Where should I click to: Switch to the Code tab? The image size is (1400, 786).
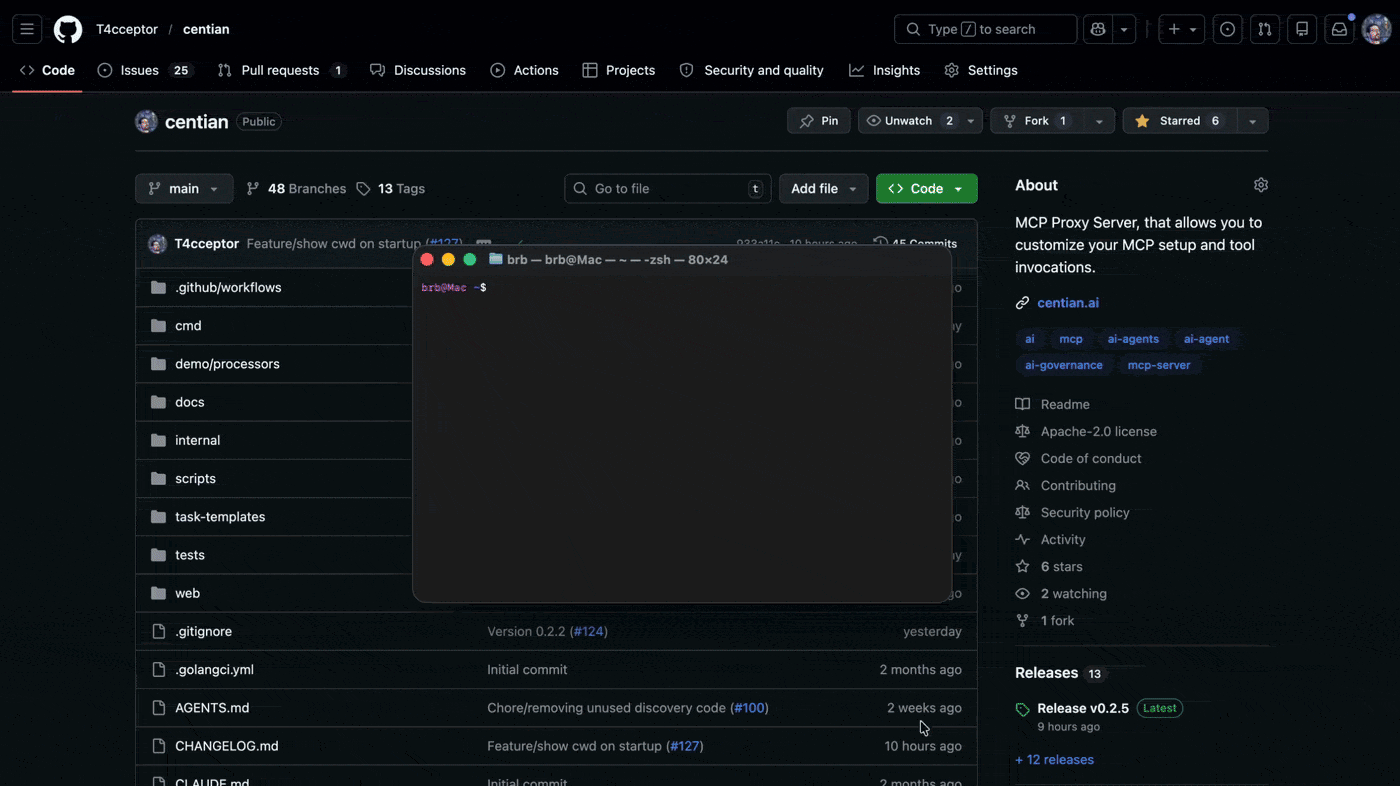(47, 70)
